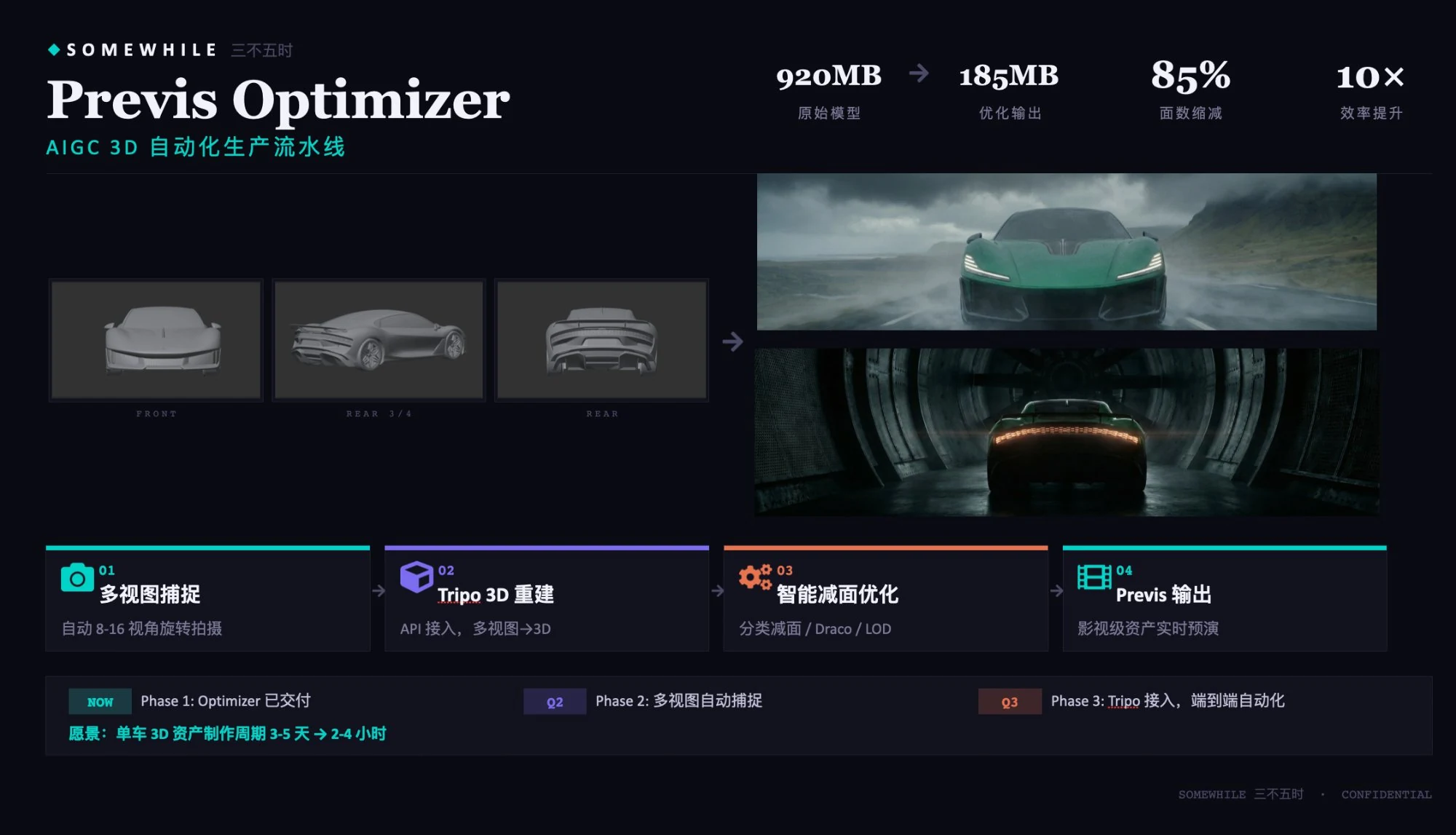Image resolution: width=1456 pixels, height=835 pixels.
Task: Select the REAR 3/4 car thumbnail
Action: pos(379,340)
